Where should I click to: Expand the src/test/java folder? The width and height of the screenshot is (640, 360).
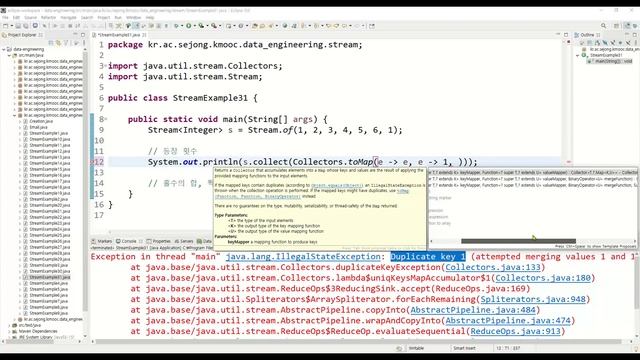coord(9,325)
